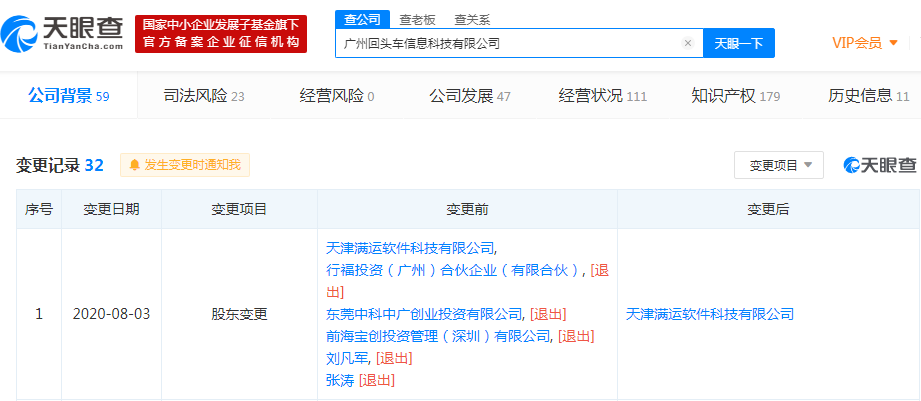This screenshot has width=921, height=401.
Task: Click the 股东变更 cell
Action: tap(239, 314)
